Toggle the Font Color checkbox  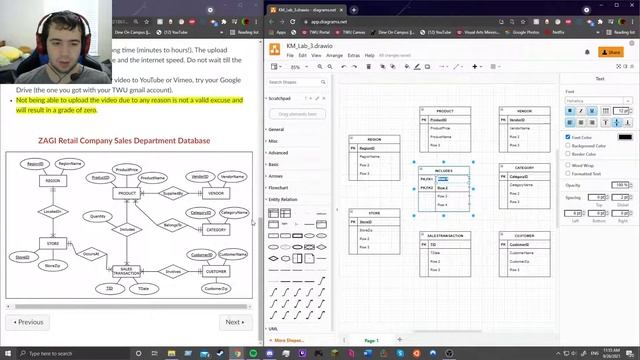coord(568,137)
